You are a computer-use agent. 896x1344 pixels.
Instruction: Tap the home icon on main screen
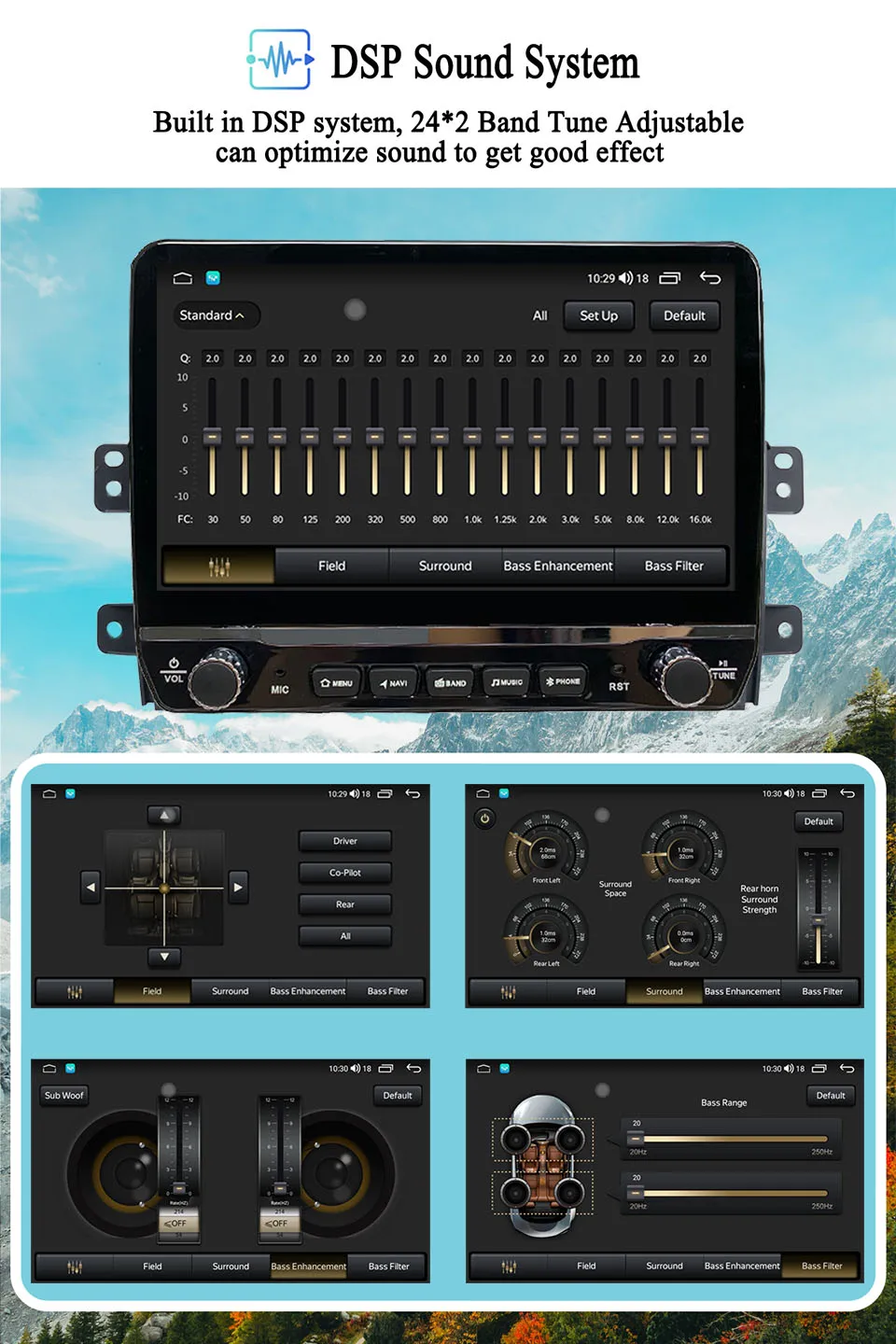pyautogui.click(x=183, y=278)
